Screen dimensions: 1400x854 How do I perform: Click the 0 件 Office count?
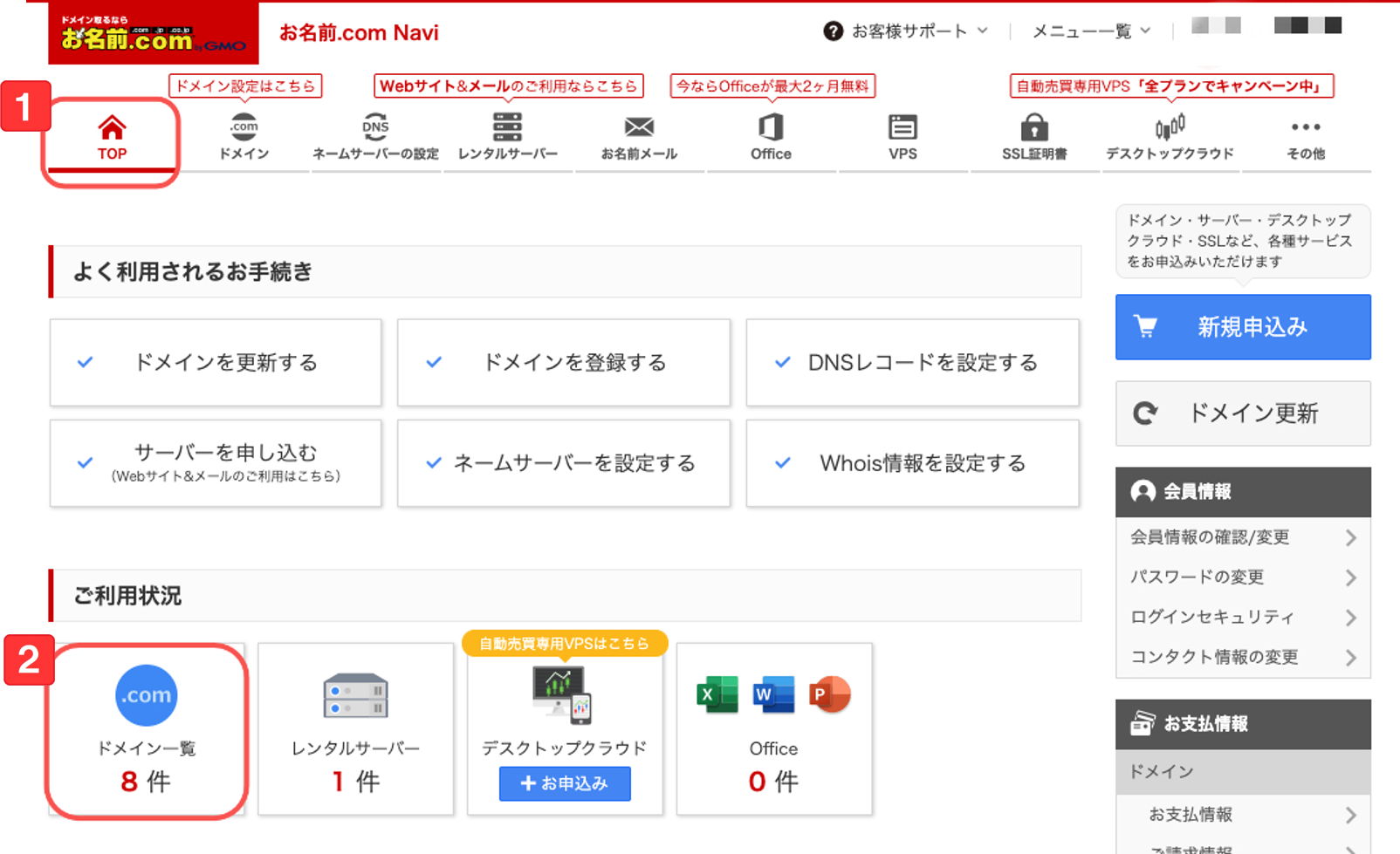pos(773,782)
